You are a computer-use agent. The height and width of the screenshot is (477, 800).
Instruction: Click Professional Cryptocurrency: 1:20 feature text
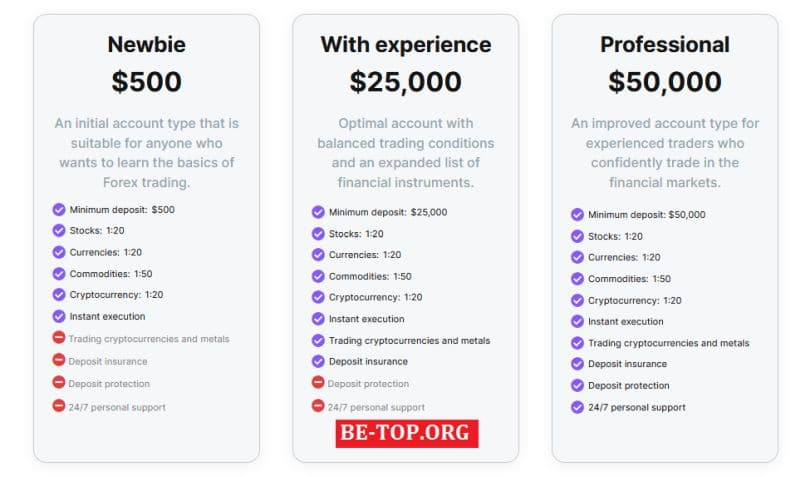(x=634, y=300)
